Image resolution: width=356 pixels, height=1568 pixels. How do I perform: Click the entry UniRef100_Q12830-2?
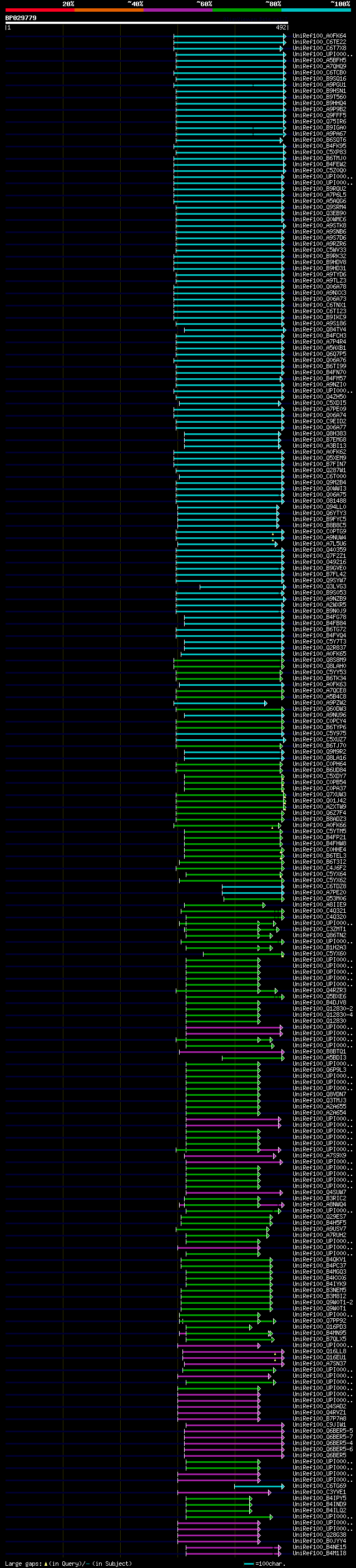coord(323,1008)
